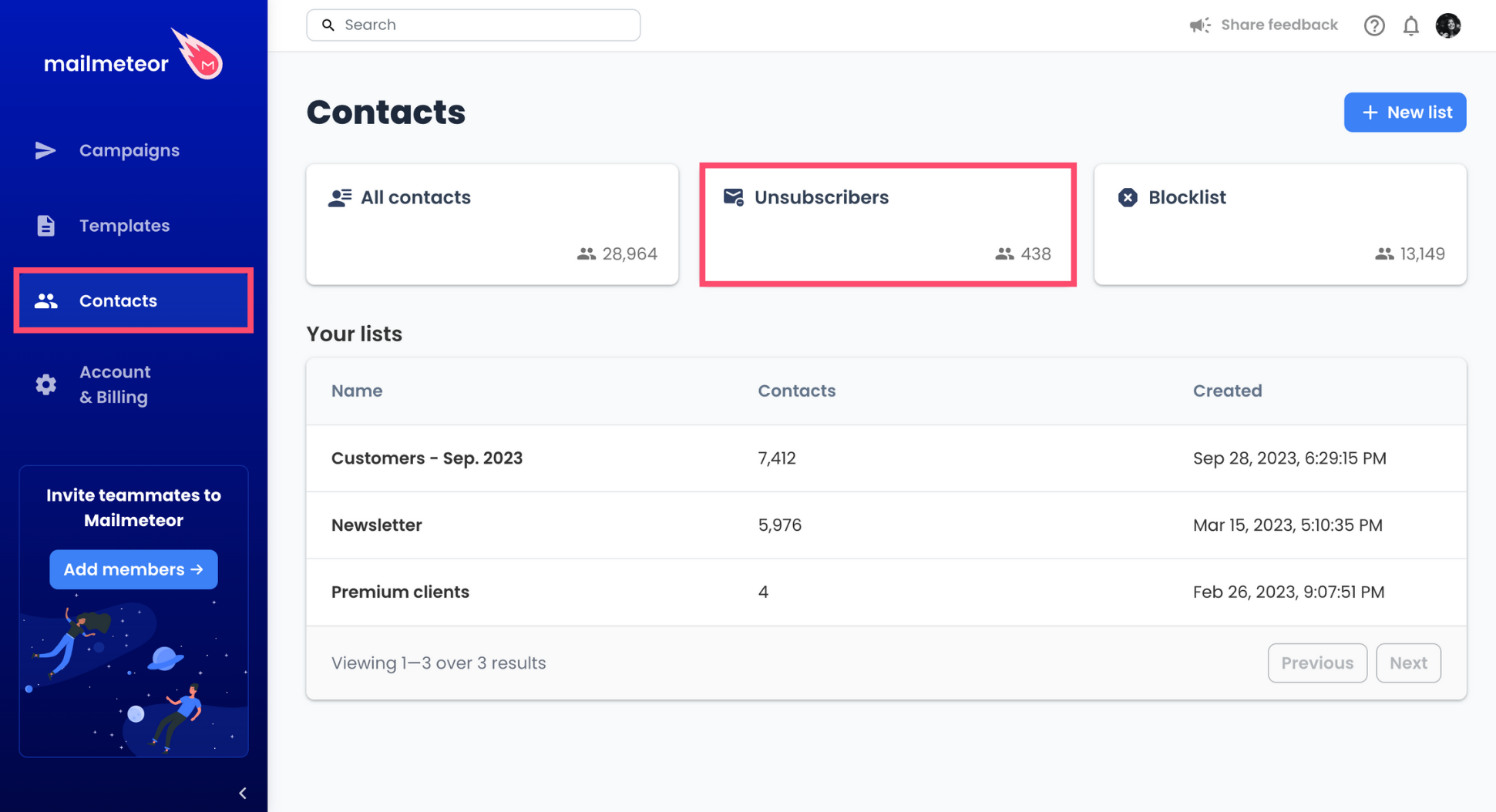This screenshot has height=812, width=1496.
Task: Click the Blocklist X circle icon
Action: coord(1128,197)
